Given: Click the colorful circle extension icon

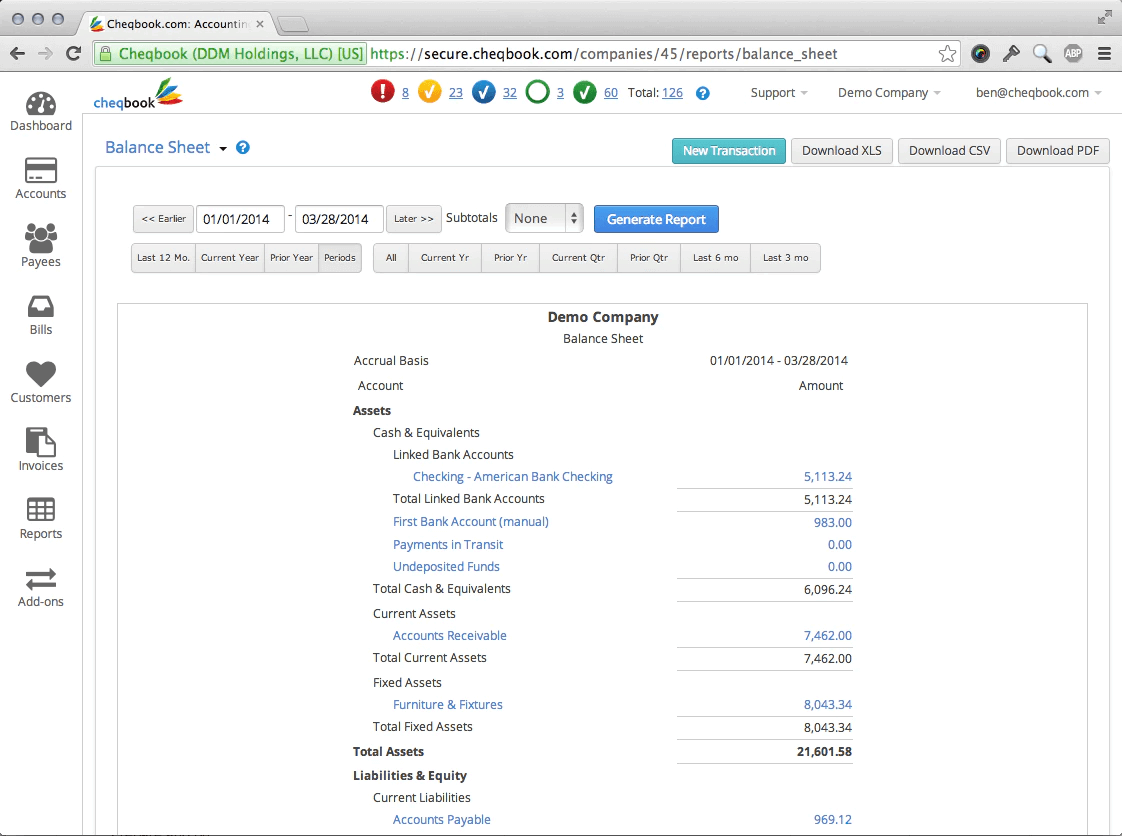Looking at the screenshot, I should (980, 54).
